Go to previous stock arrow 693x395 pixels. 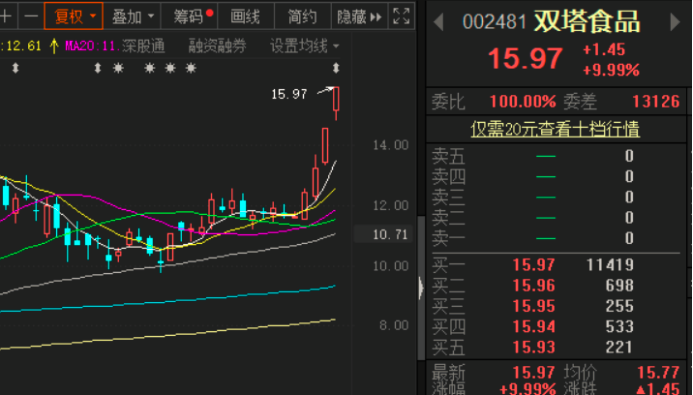438,22
